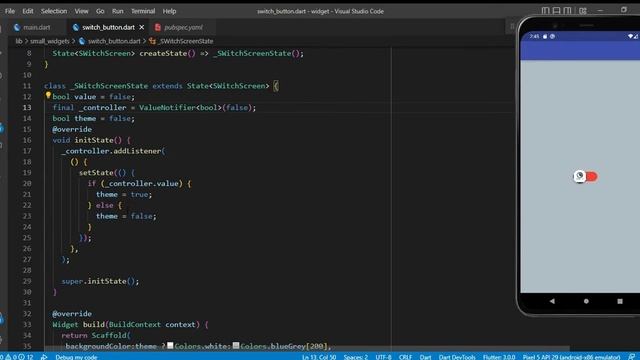Click the switch_button.dart breadcrumb
Viewport: 640px width, 360px height.
point(114,41)
